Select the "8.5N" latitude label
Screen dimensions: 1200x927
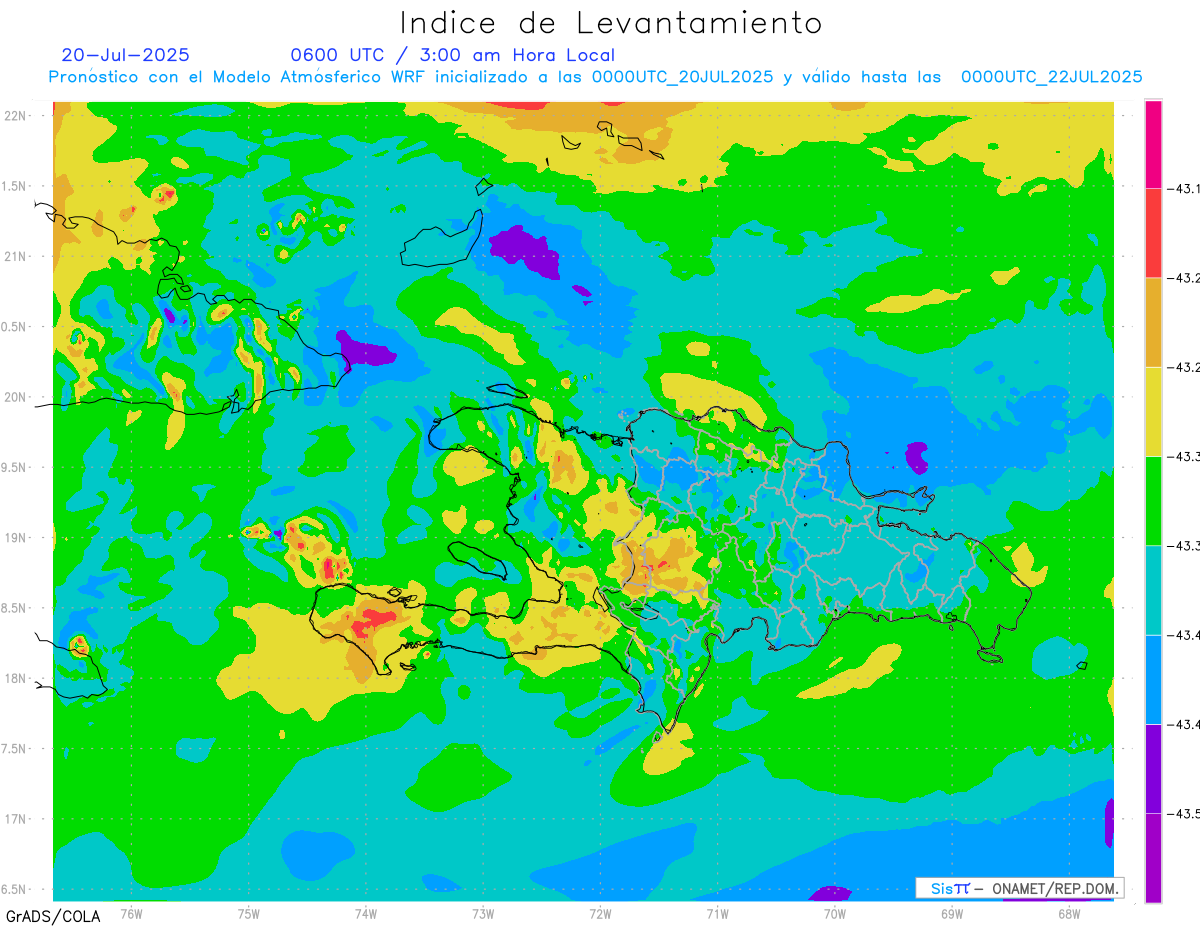coord(15,608)
